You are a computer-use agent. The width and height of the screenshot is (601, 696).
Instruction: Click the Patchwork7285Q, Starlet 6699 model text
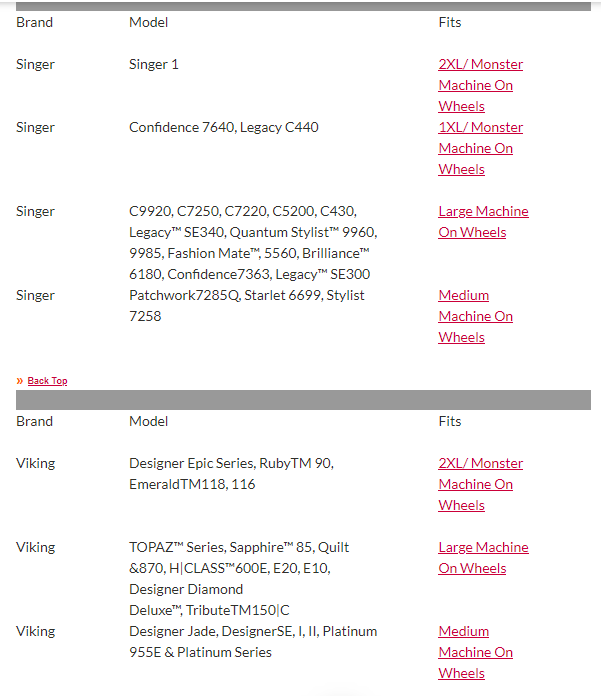tap(247, 305)
